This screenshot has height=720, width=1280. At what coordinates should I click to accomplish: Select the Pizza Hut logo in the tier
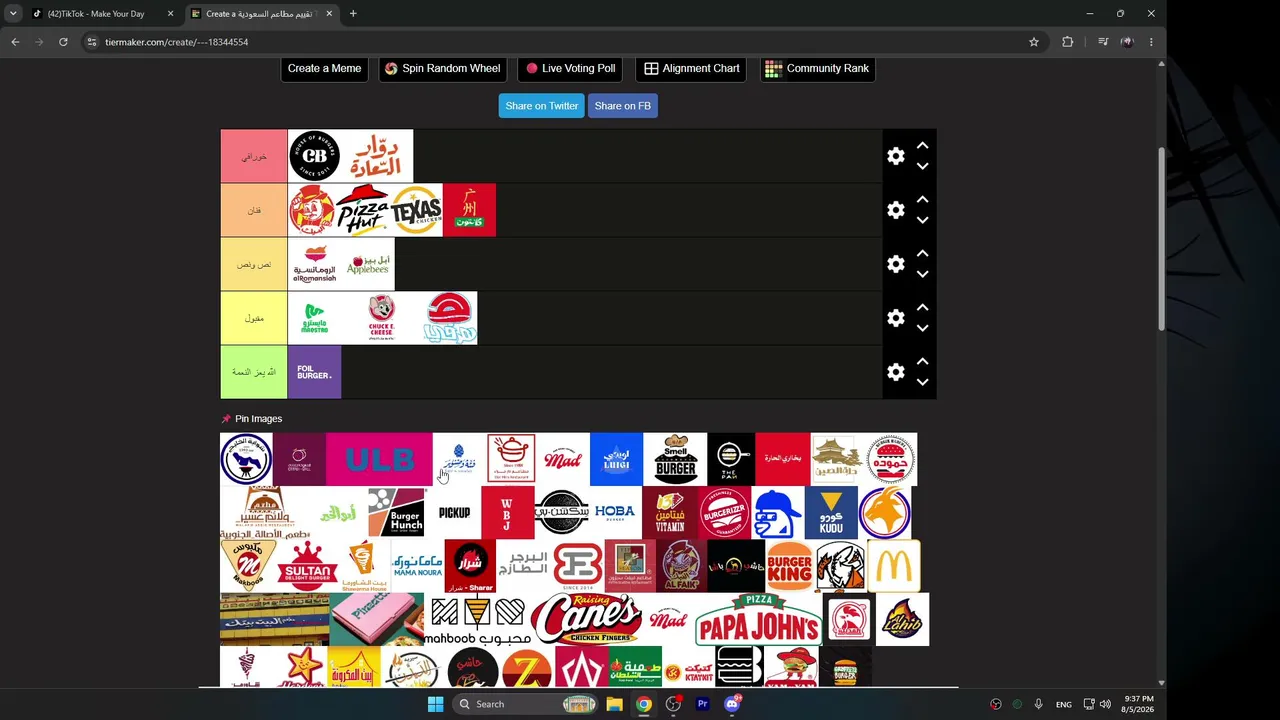point(362,210)
